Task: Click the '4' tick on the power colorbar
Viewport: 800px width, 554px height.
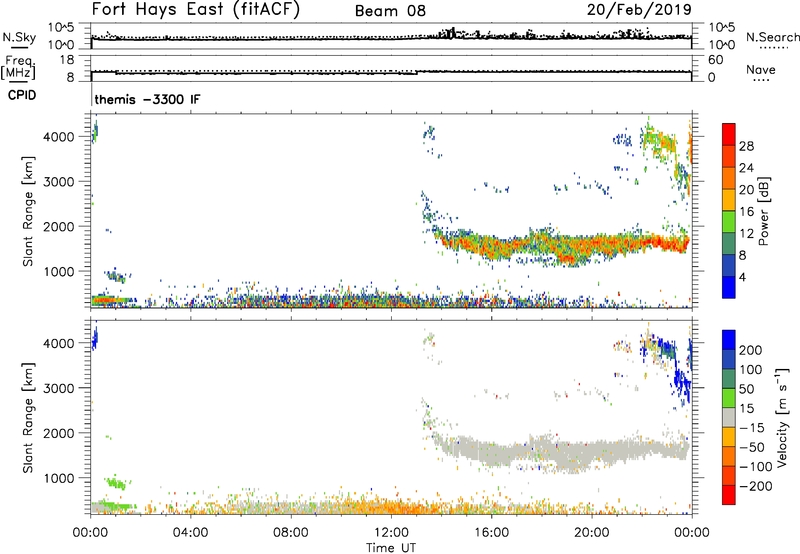Action: point(743,277)
